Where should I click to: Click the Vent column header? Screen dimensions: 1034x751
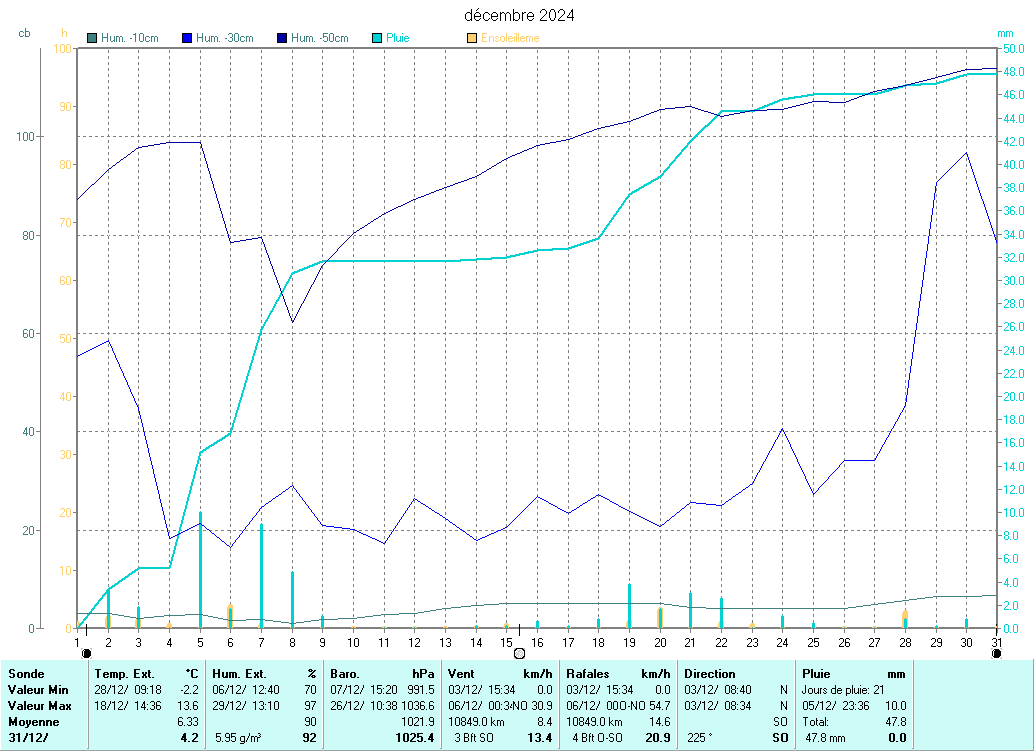(465, 674)
